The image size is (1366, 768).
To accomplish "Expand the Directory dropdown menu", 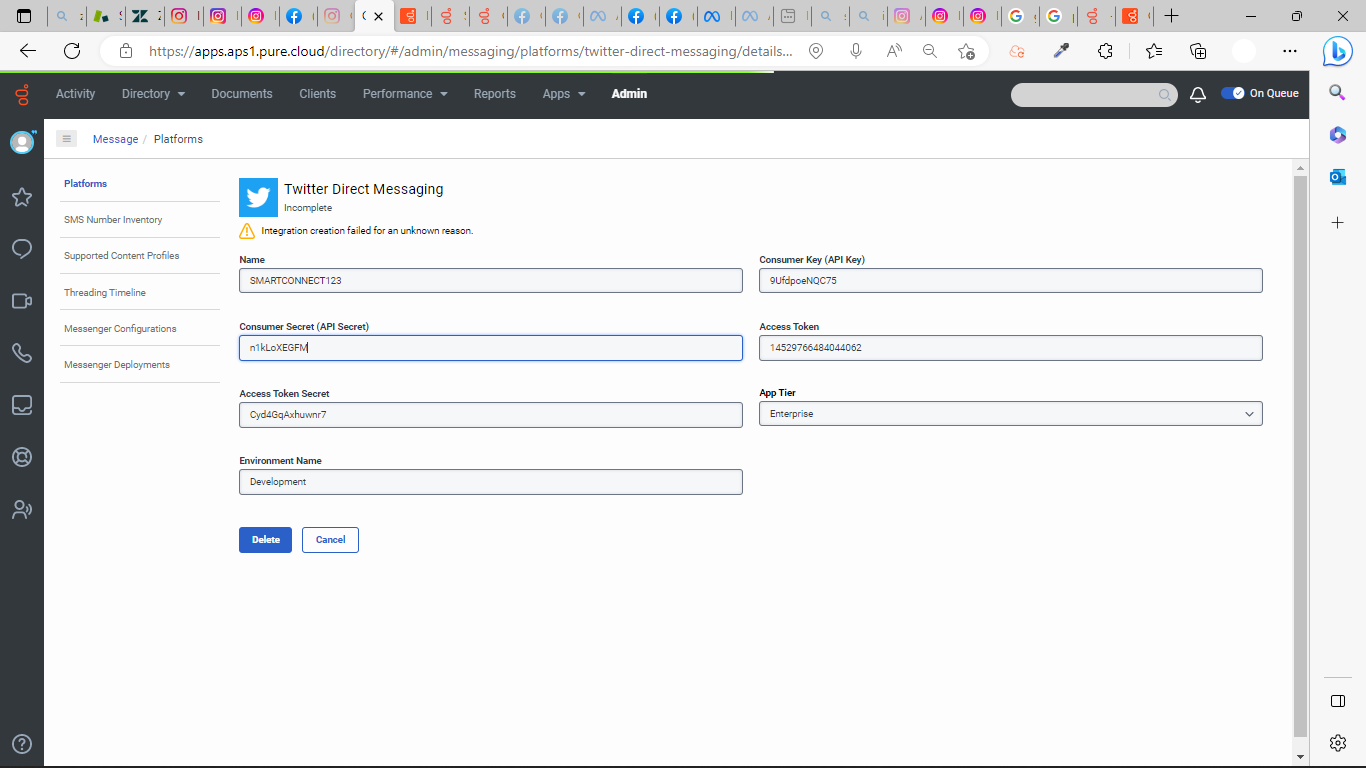I will point(153,94).
